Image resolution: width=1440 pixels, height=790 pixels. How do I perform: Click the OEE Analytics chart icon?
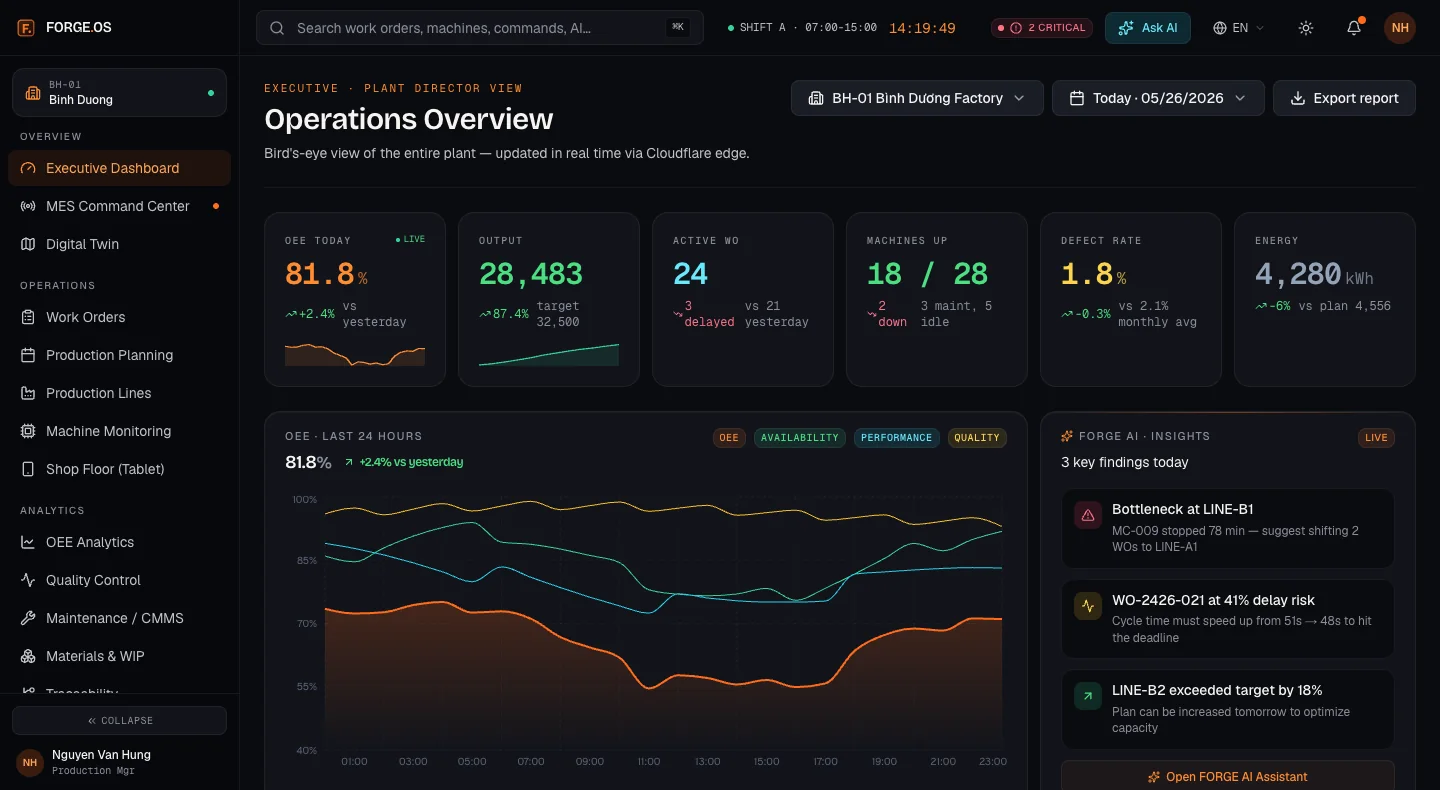pyautogui.click(x=28, y=542)
